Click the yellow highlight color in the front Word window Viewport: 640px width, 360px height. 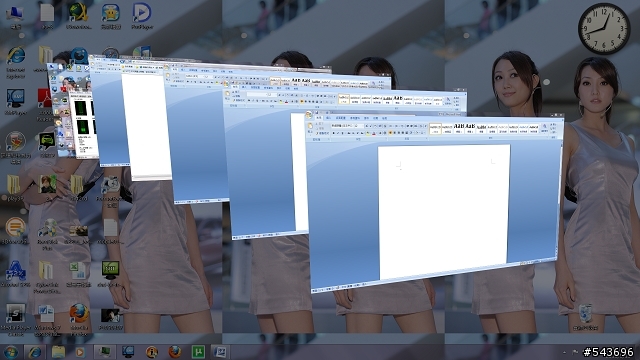click(368, 133)
